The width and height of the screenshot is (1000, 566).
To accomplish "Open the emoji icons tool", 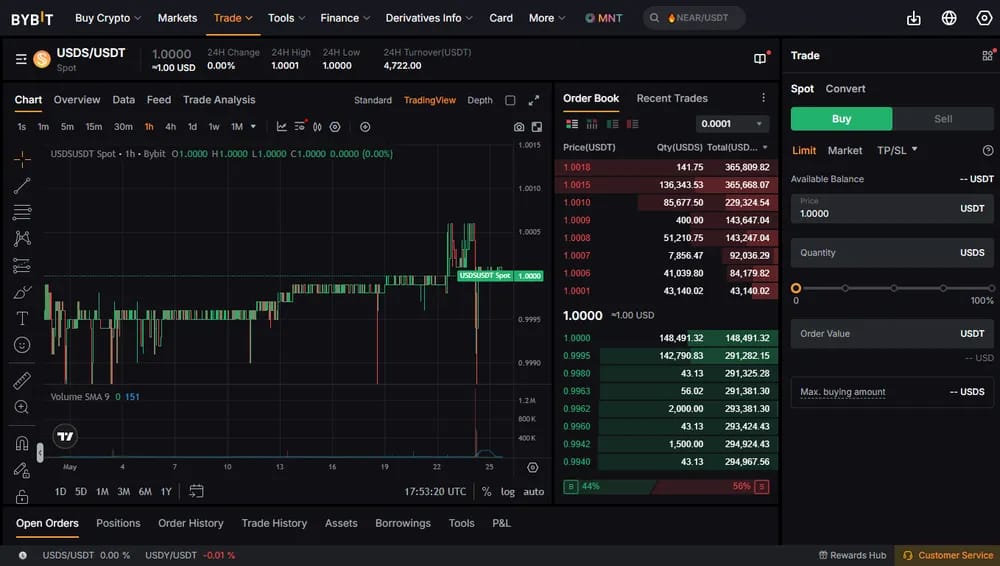I will [x=22, y=345].
